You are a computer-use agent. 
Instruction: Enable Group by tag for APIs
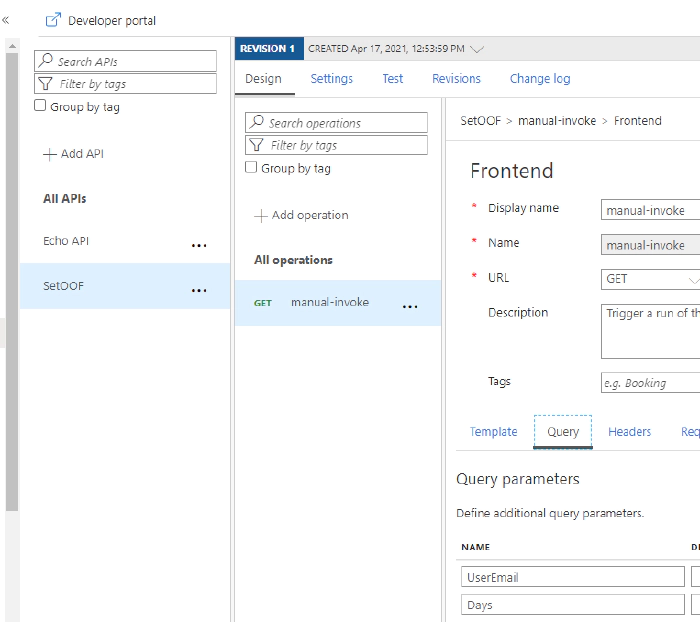click(x=40, y=106)
